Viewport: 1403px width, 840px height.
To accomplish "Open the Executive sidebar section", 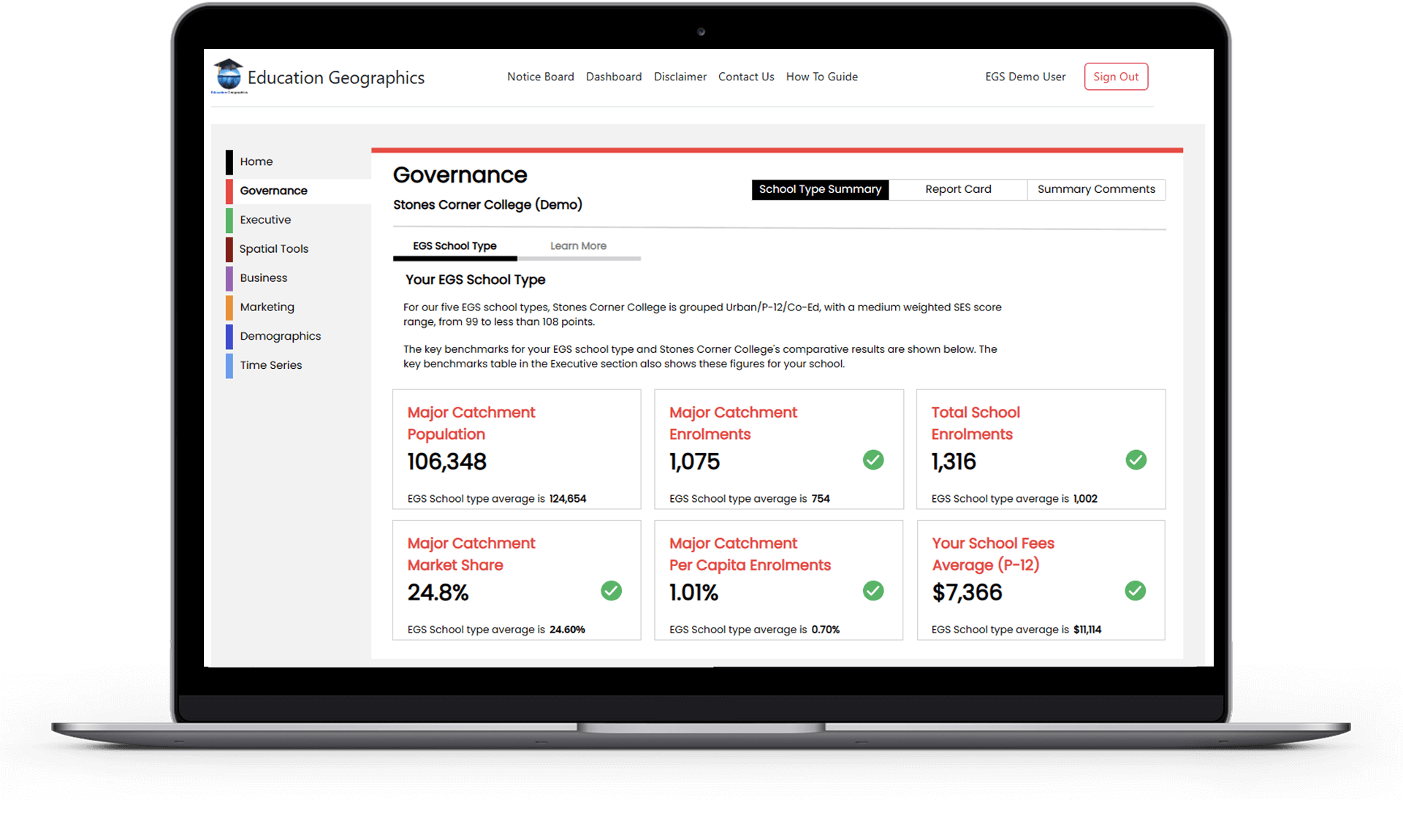I will click(265, 220).
